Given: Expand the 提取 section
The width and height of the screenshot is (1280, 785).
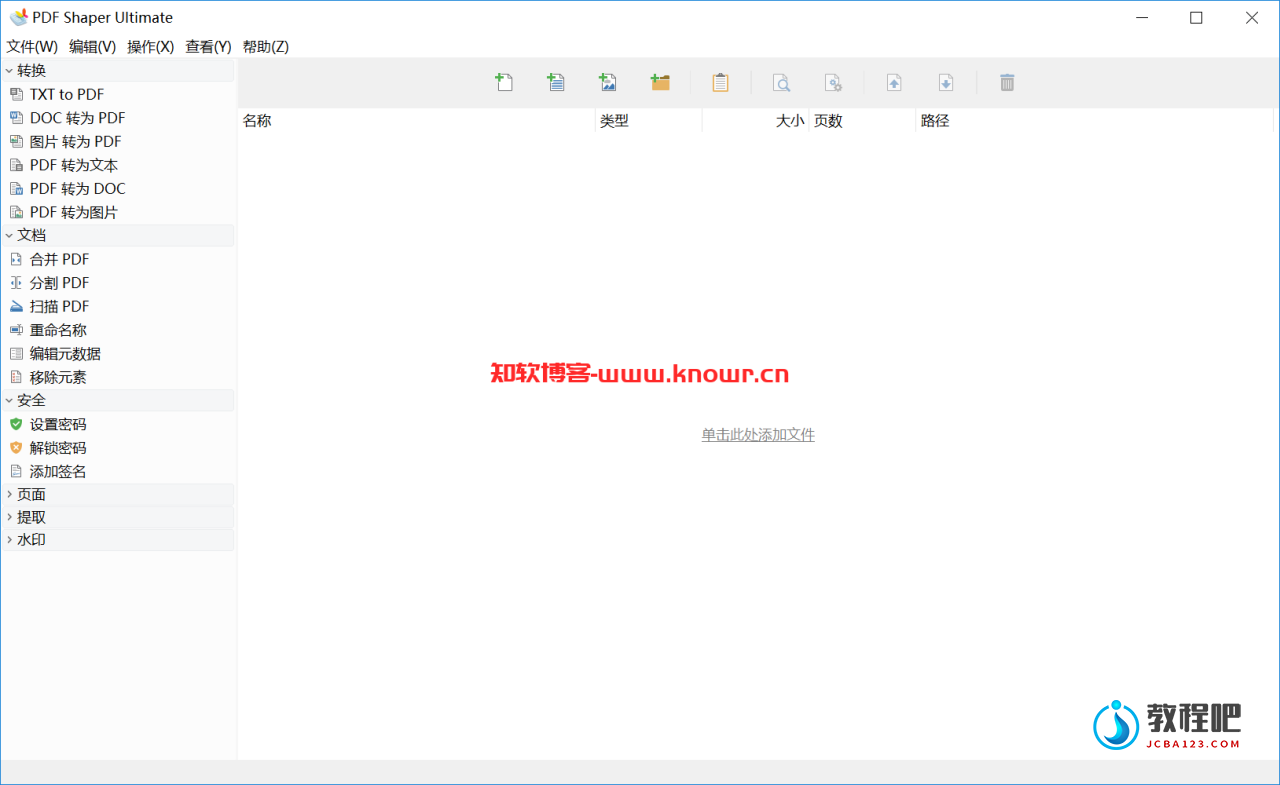Looking at the screenshot, I should pos(10,518).
